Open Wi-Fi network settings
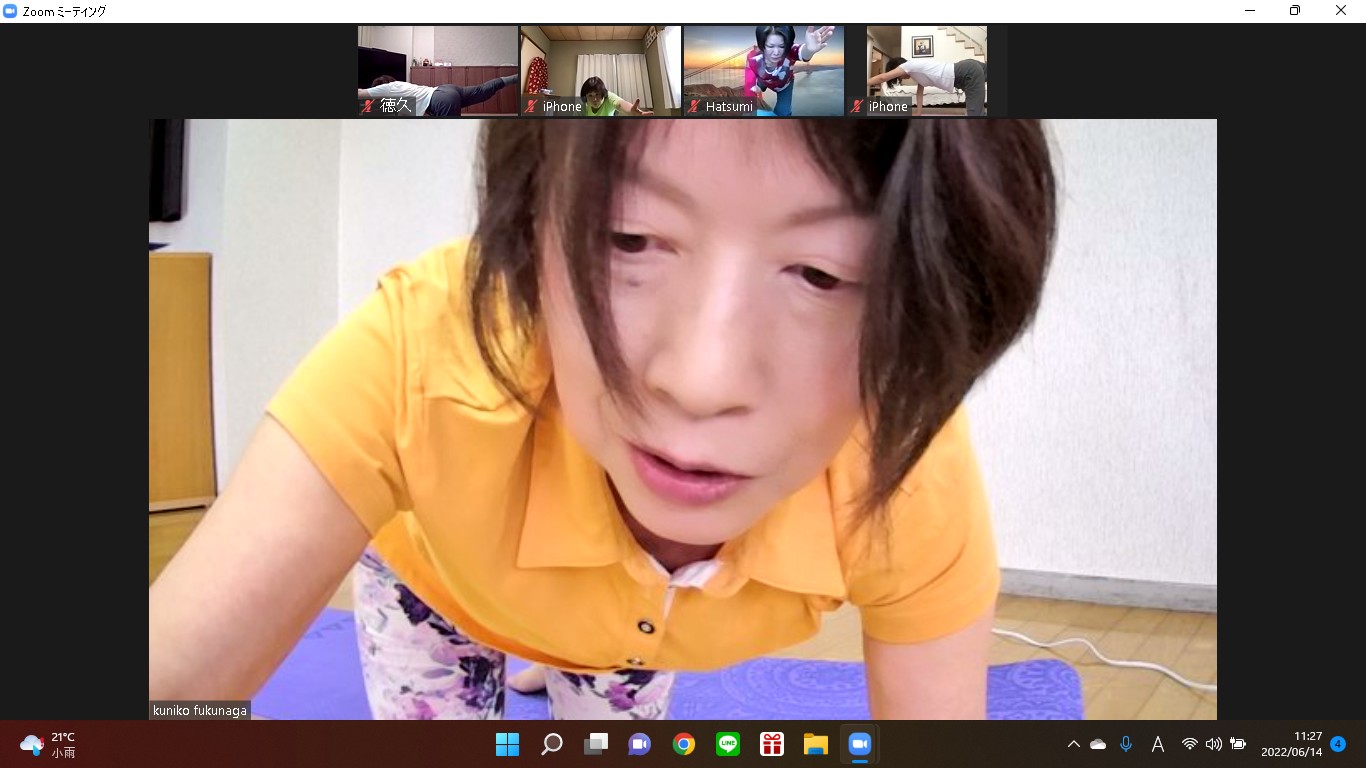 click(1190, 744)
